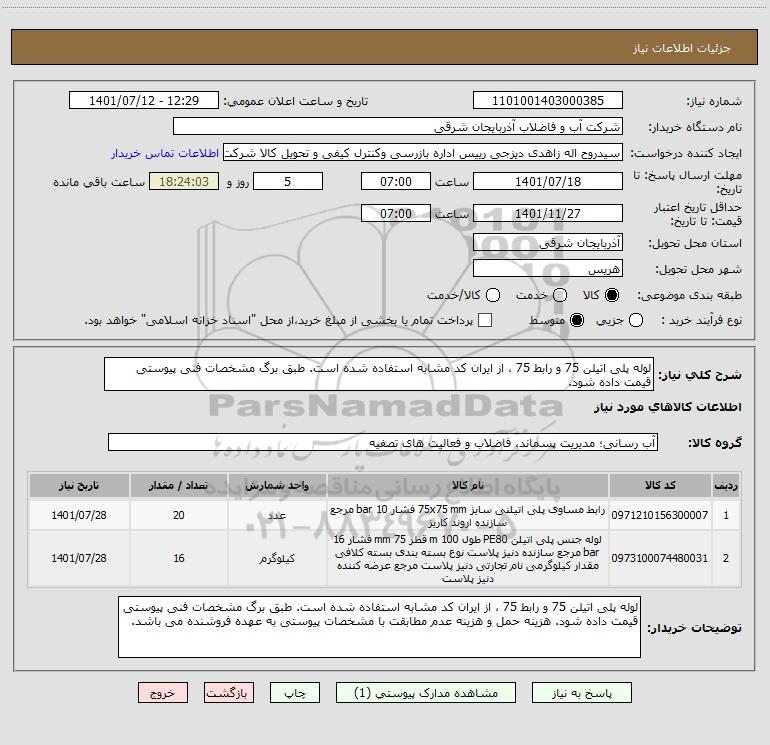Click the خروج exit button
The height and width of the screenshot is (745, 770).
pos(163,693)
